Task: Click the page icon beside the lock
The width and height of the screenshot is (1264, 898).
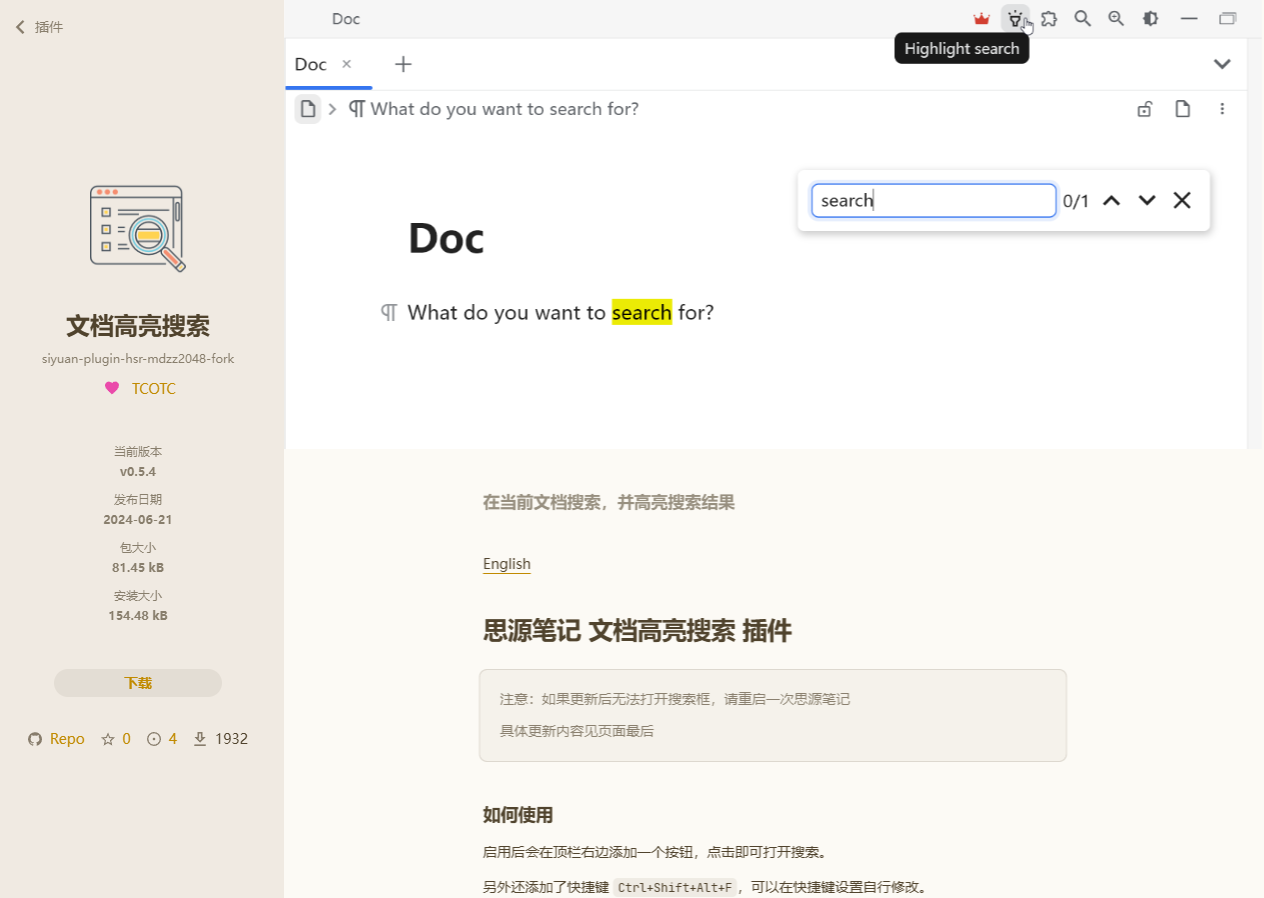Action: [x=1183, y=109]
